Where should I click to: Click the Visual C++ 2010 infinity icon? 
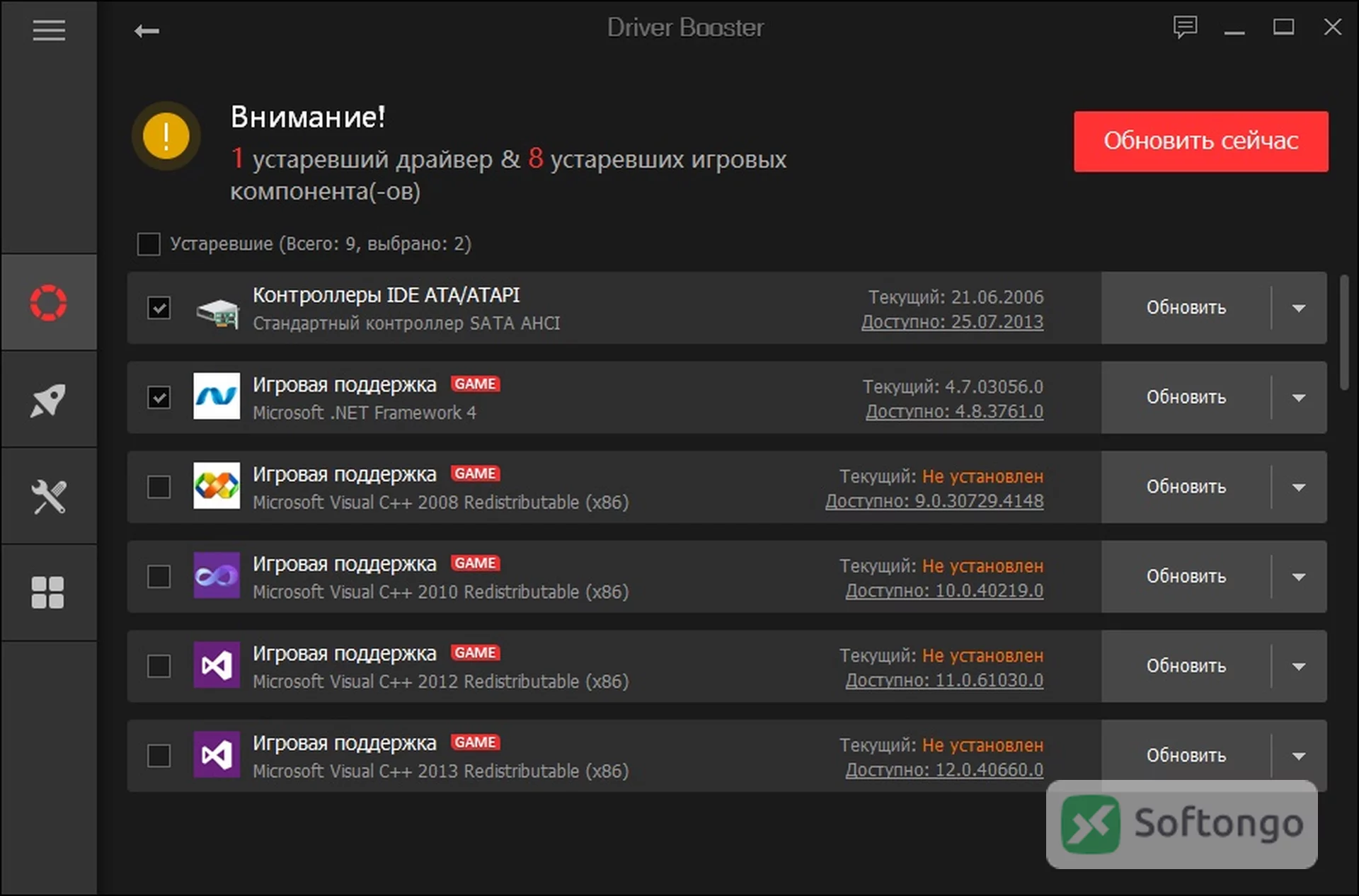(217, 575)
